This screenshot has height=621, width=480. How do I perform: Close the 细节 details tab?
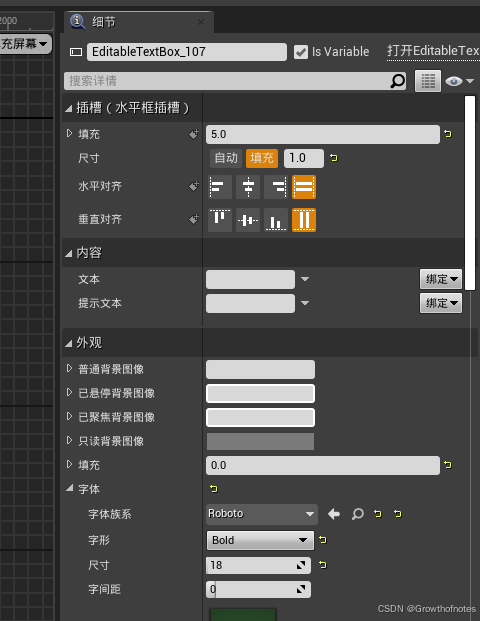point(201,22)
